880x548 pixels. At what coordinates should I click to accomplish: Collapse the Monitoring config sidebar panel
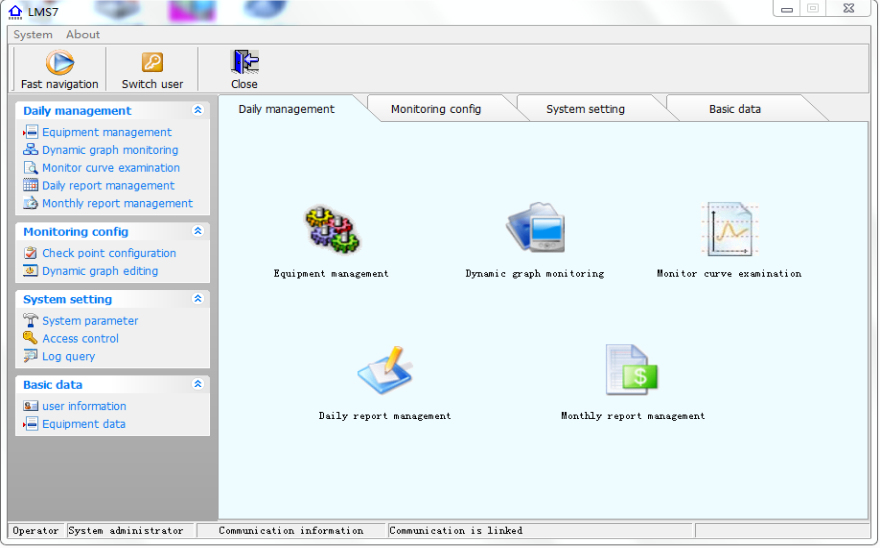tap(198, 231)
